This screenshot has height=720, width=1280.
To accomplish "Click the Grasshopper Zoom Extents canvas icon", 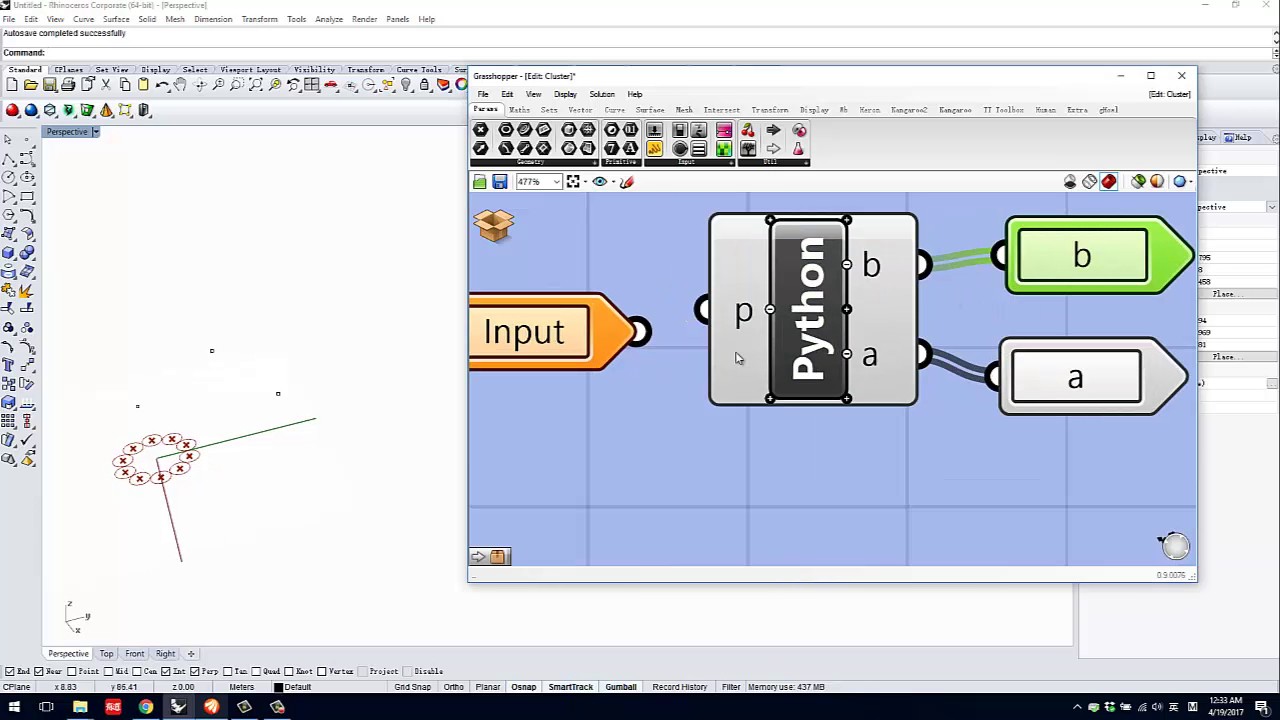I will (573, 181).
